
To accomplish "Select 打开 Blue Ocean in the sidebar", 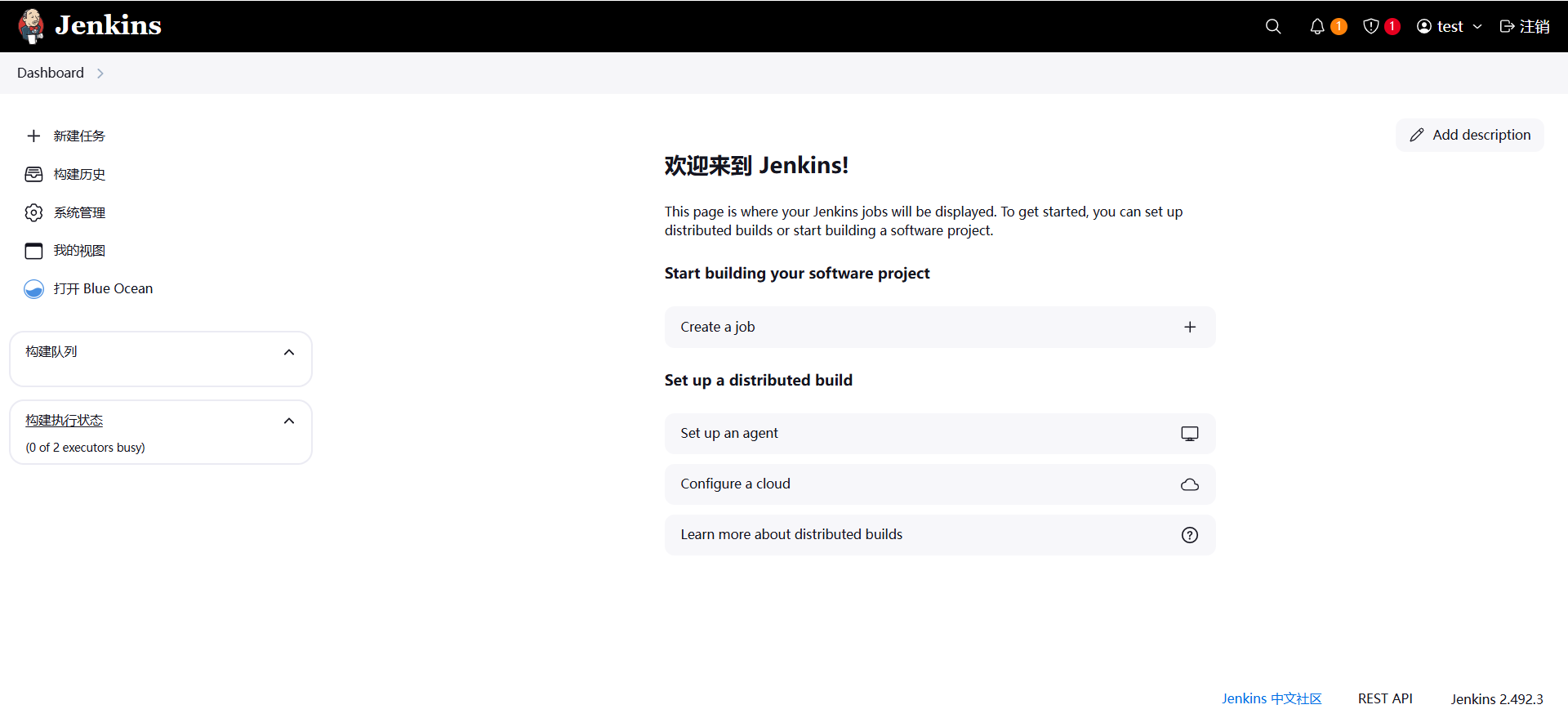I will [x=103, y=289].
